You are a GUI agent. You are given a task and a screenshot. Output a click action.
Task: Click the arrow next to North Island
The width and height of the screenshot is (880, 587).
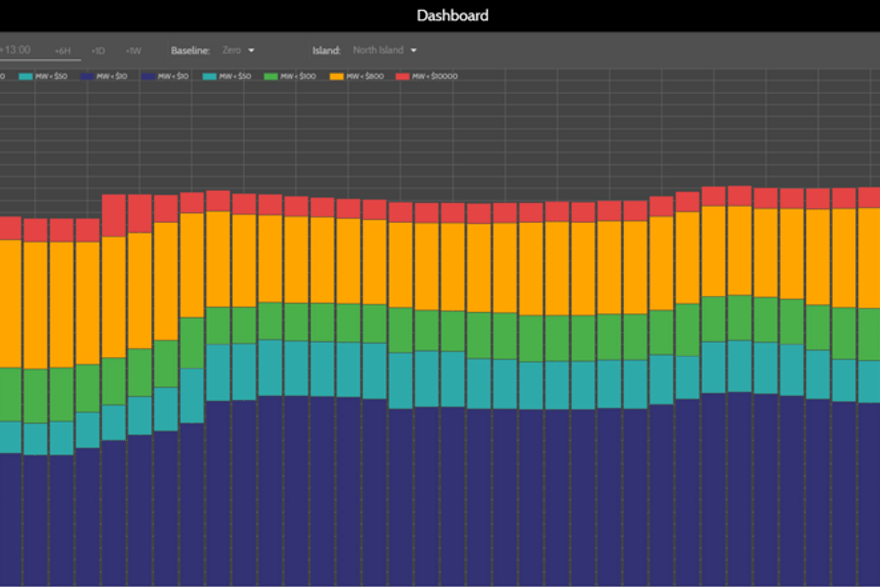413,50
